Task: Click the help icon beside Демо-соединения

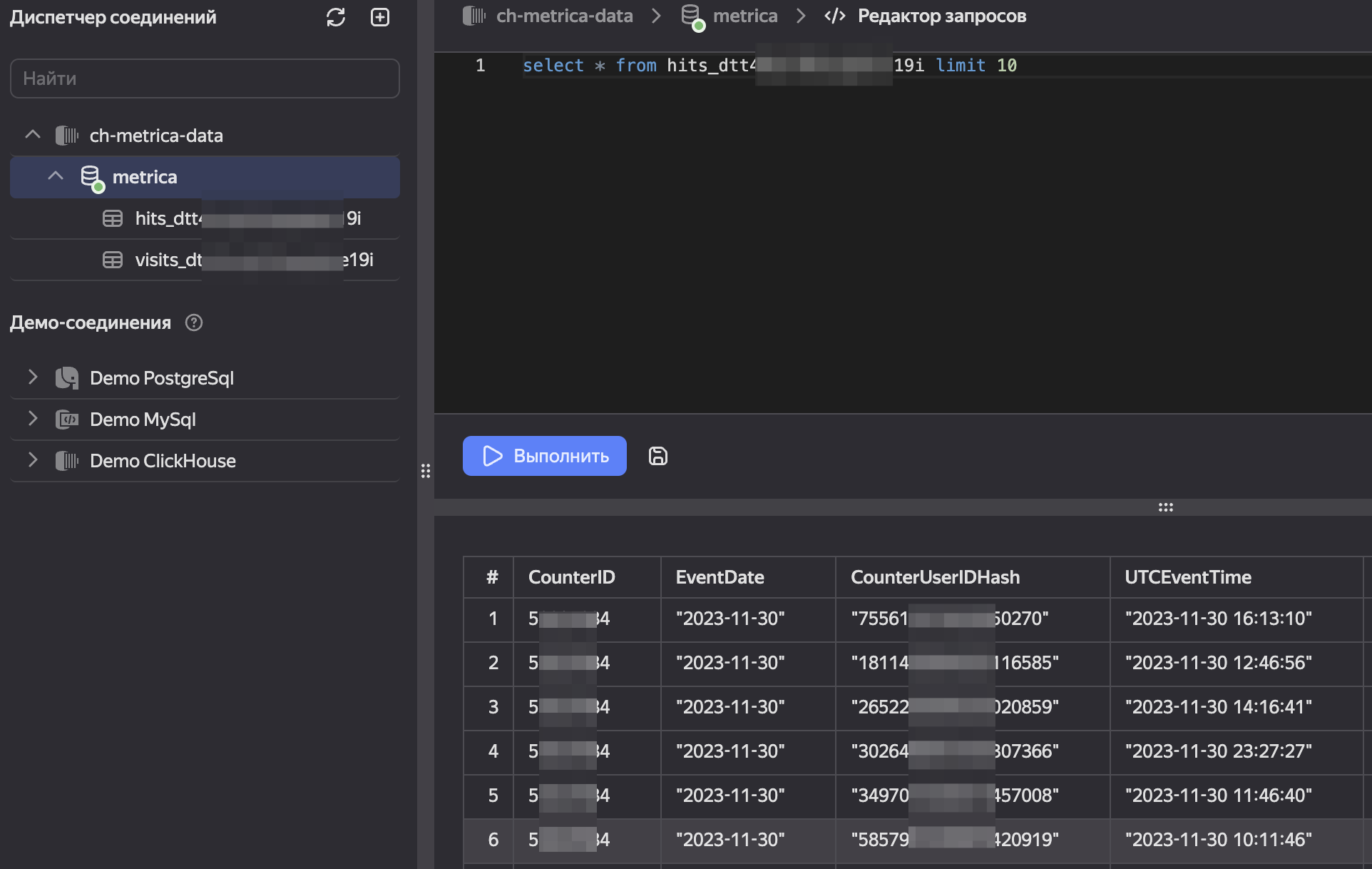Action: click(x=194, y=322)
